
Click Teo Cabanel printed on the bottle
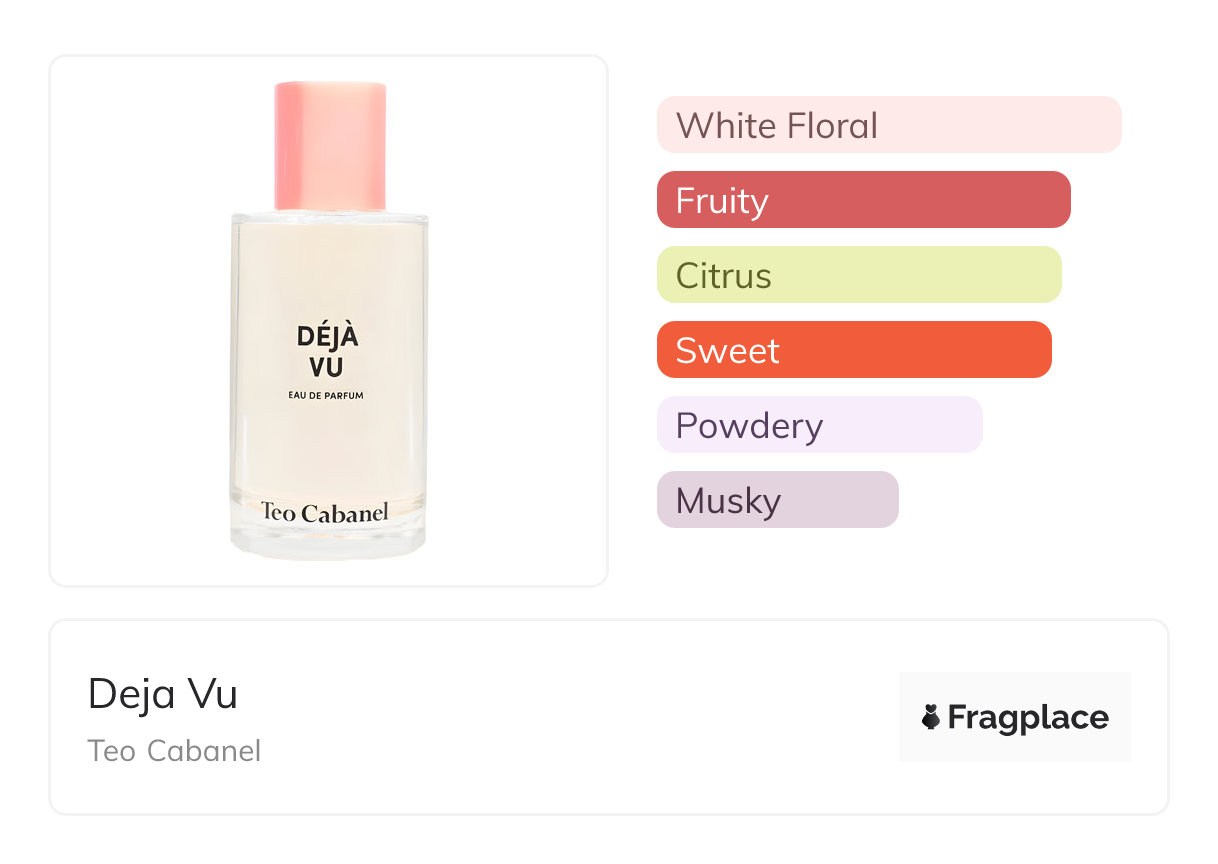pyautogui.click(x=325, y=512)
